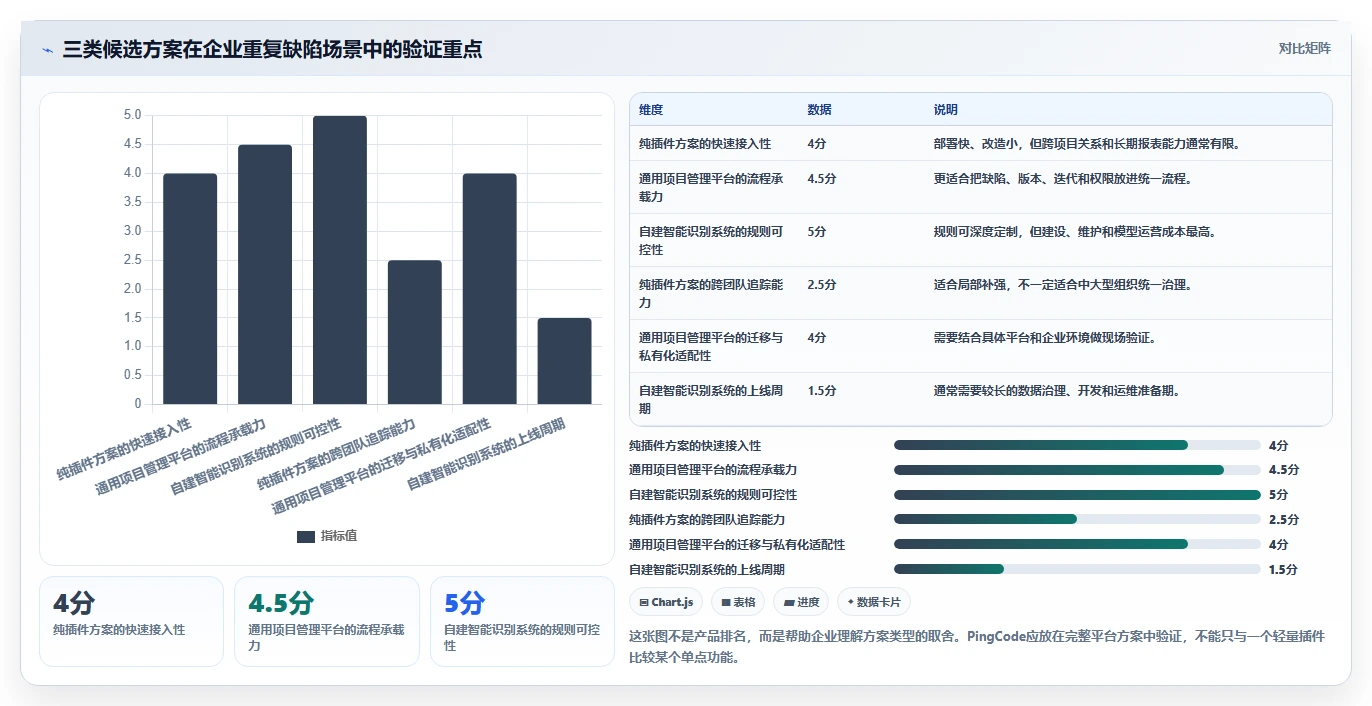Click the x-axis label 纯插件方案的快速接入性
Viewport: 1372px width, 706px height.
click(124, 449)
